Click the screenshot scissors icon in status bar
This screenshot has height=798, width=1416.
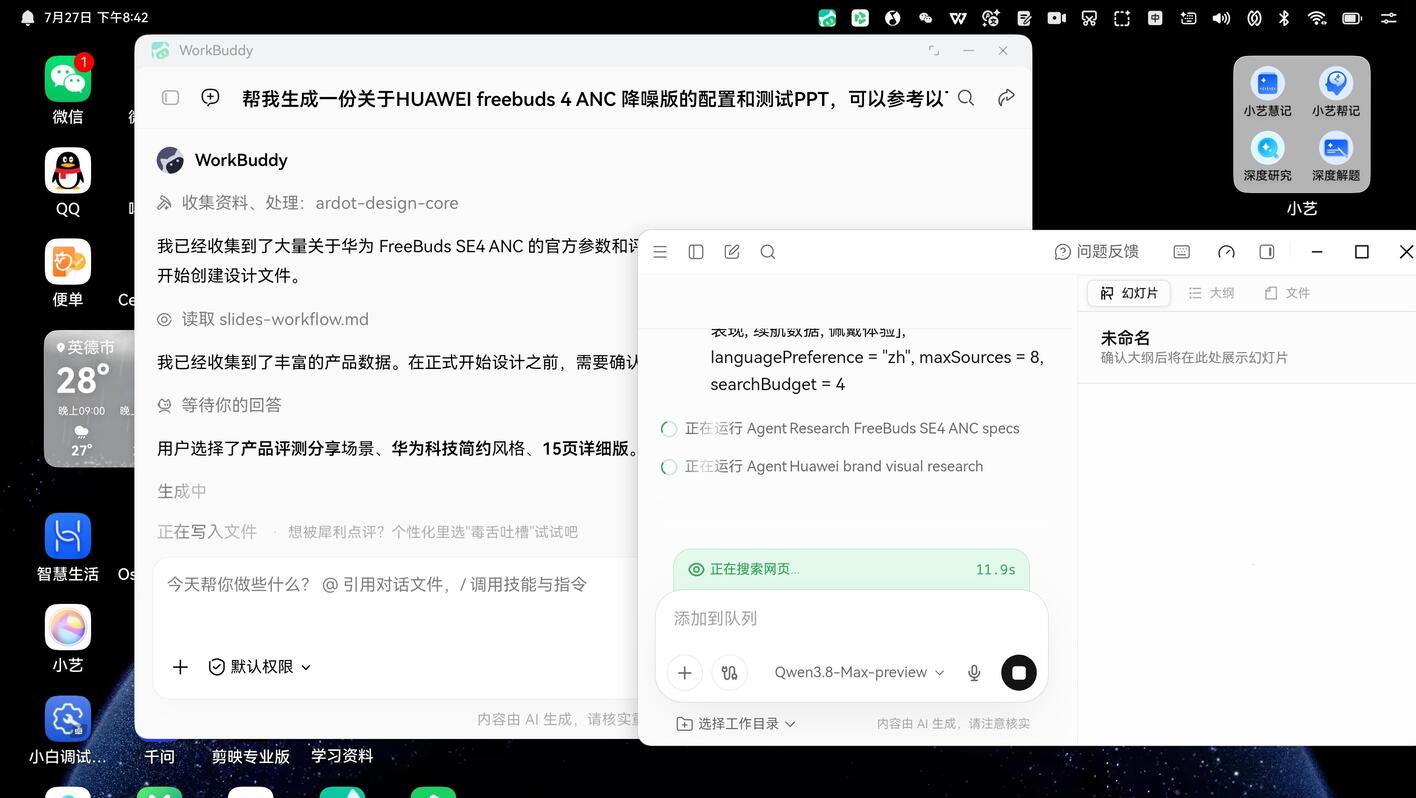(1089, 18)
